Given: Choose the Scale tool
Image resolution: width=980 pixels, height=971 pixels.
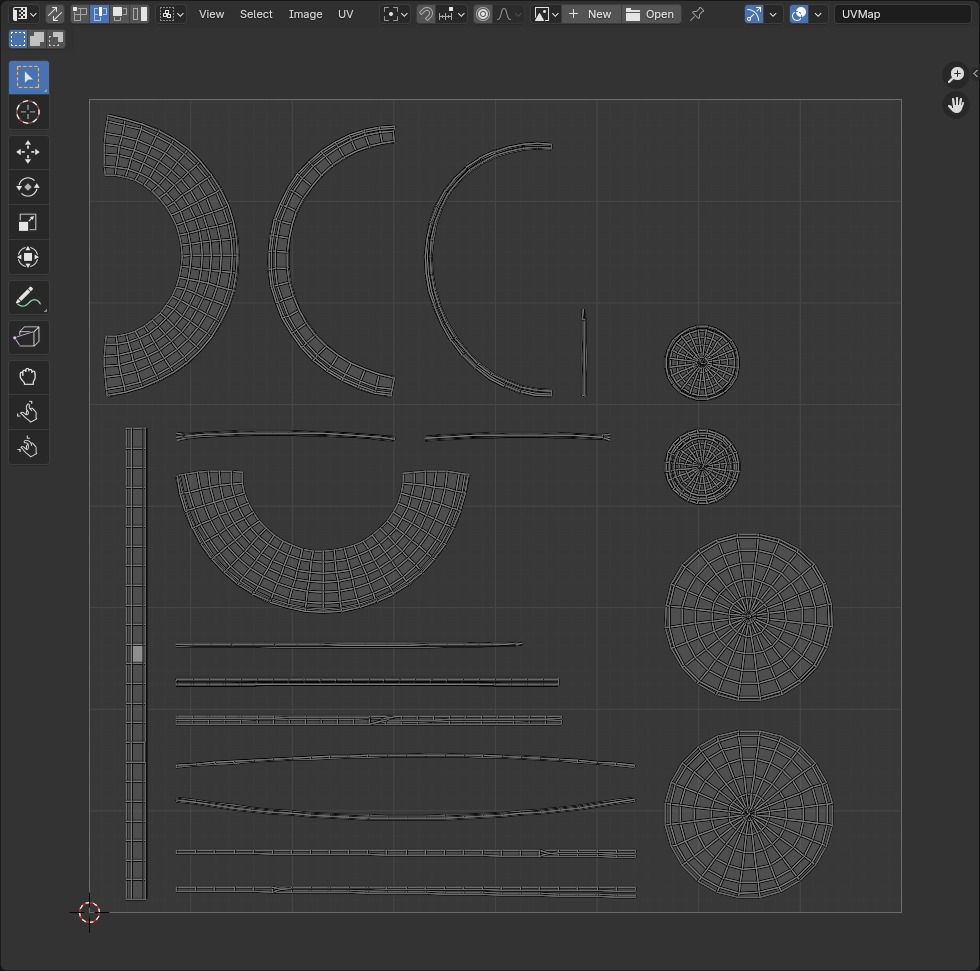Looking at the screenshot, I should (x=28, y=222).
